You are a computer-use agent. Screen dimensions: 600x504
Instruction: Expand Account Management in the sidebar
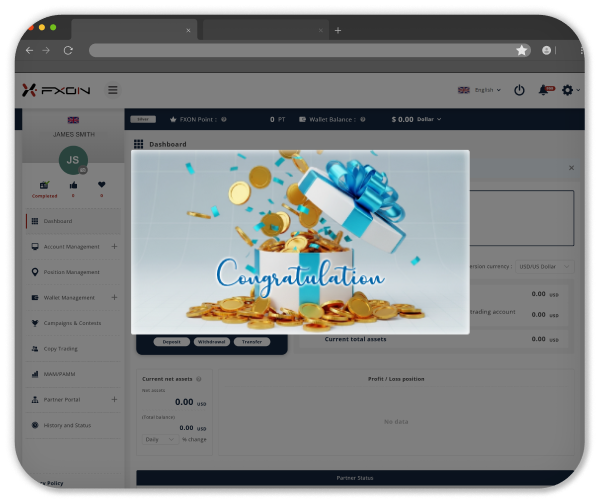click(x=114, y=246)
